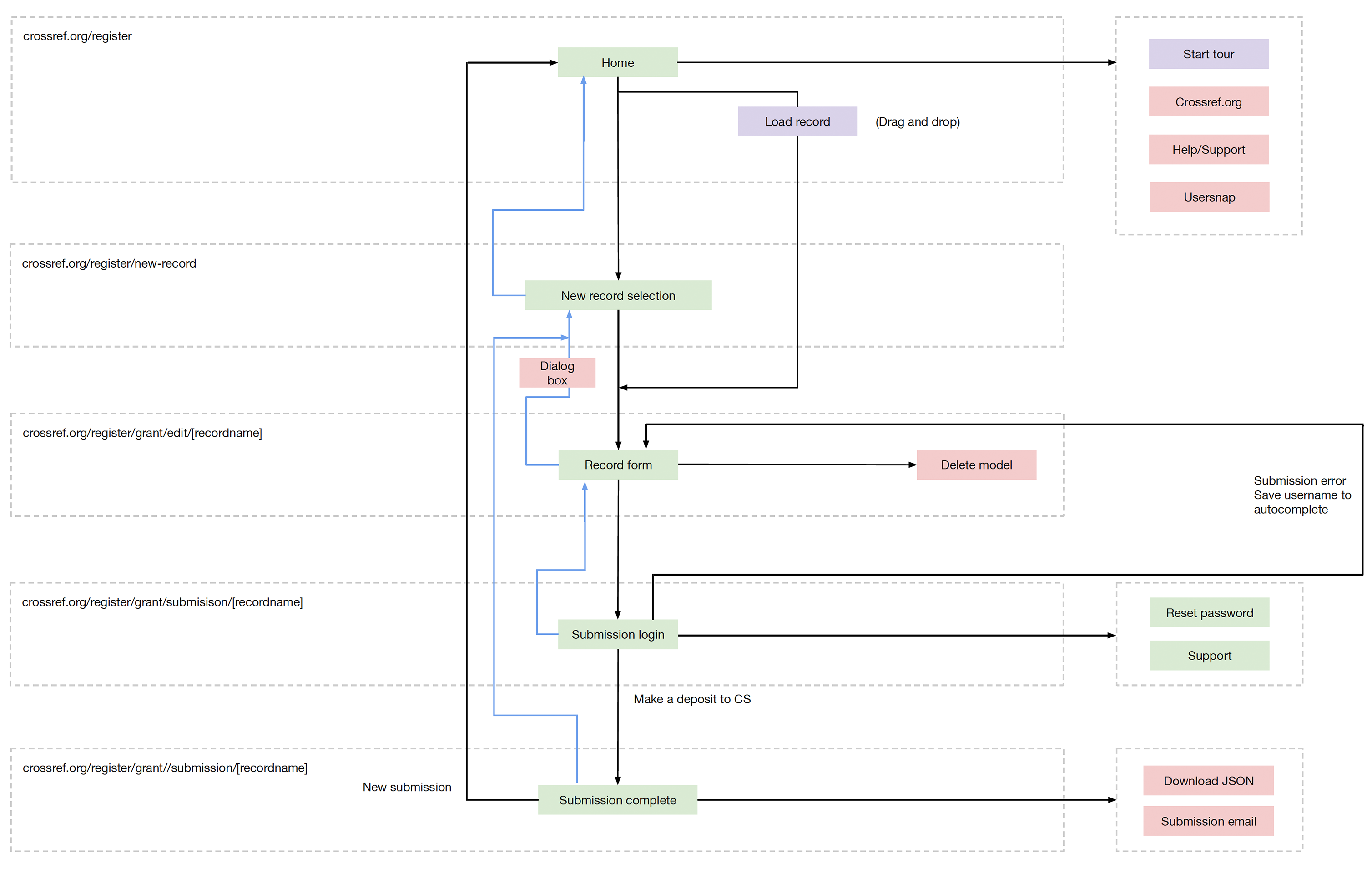Click the crossref.org/register URL label
The image size is (1372, 869).
coord(77,36)
